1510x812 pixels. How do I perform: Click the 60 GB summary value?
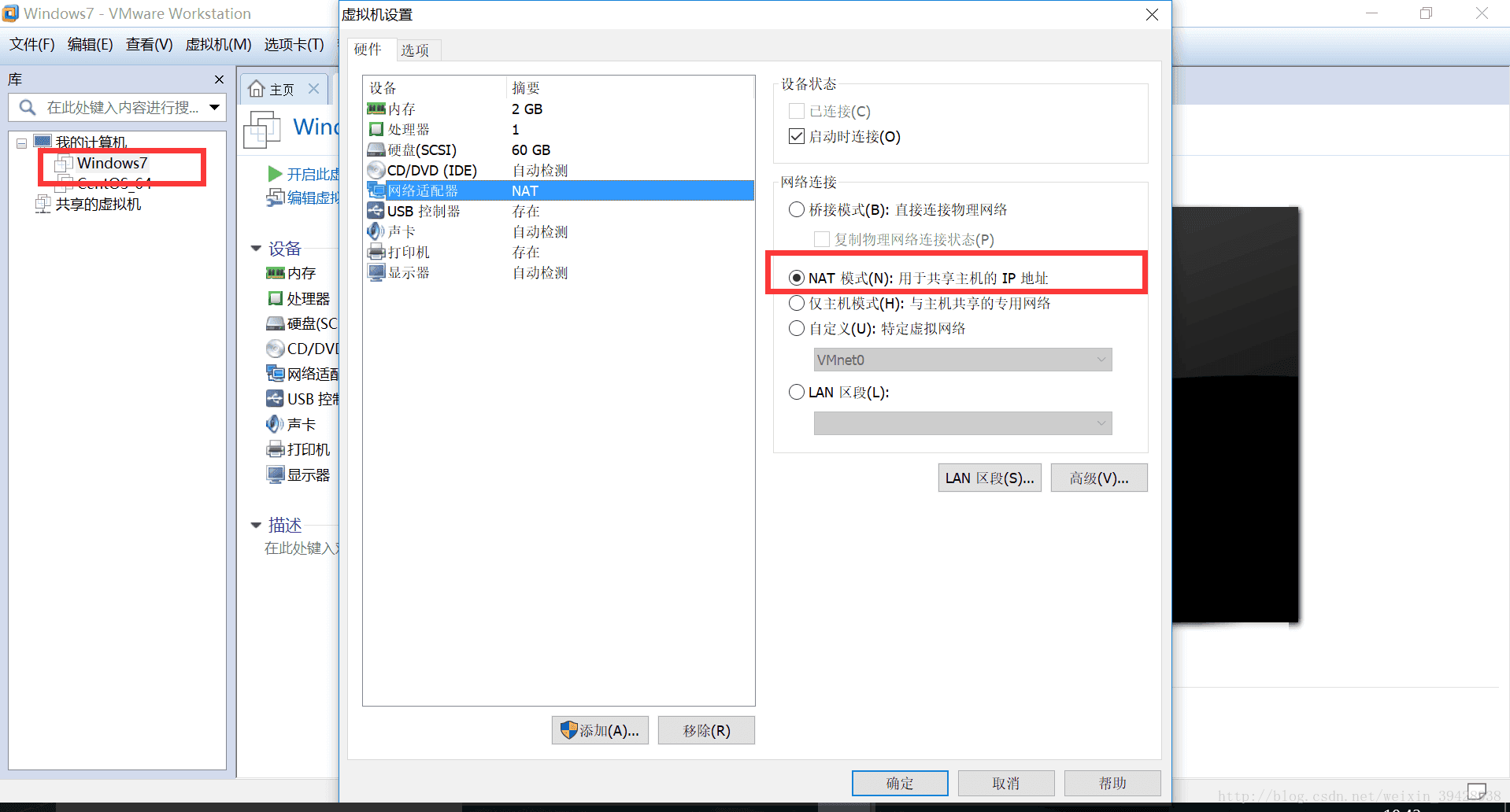(x=531, y=149)
